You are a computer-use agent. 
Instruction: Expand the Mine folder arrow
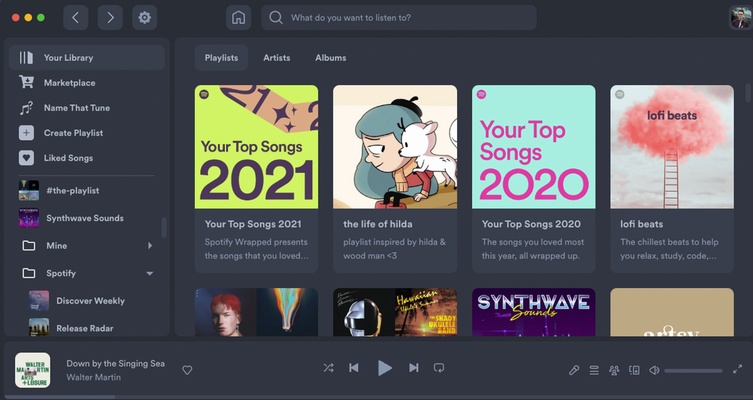tap(150, 245)
